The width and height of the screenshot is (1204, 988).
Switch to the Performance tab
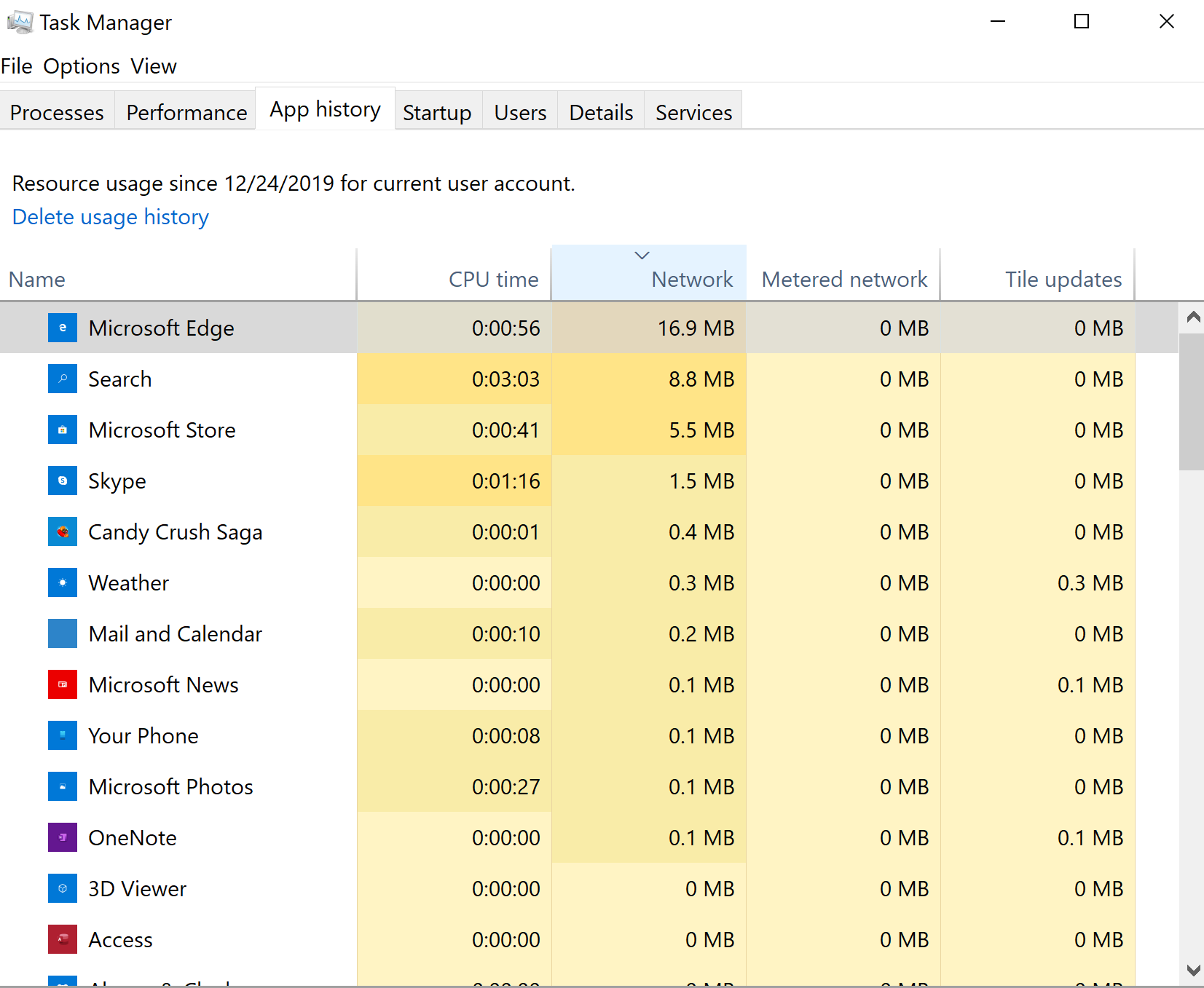point(186,113)
